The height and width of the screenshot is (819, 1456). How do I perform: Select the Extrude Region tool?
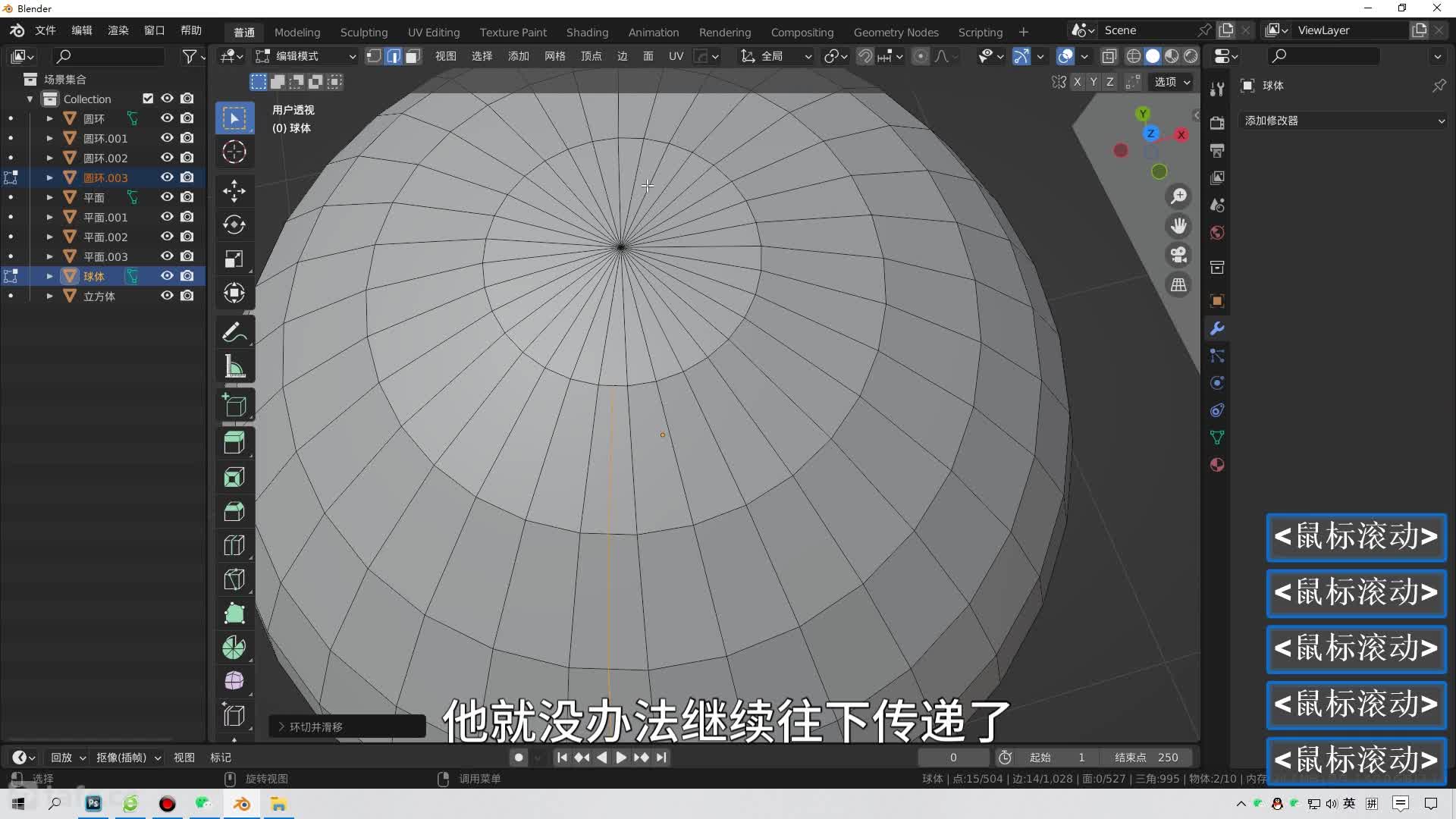click(x=234, y=443)
